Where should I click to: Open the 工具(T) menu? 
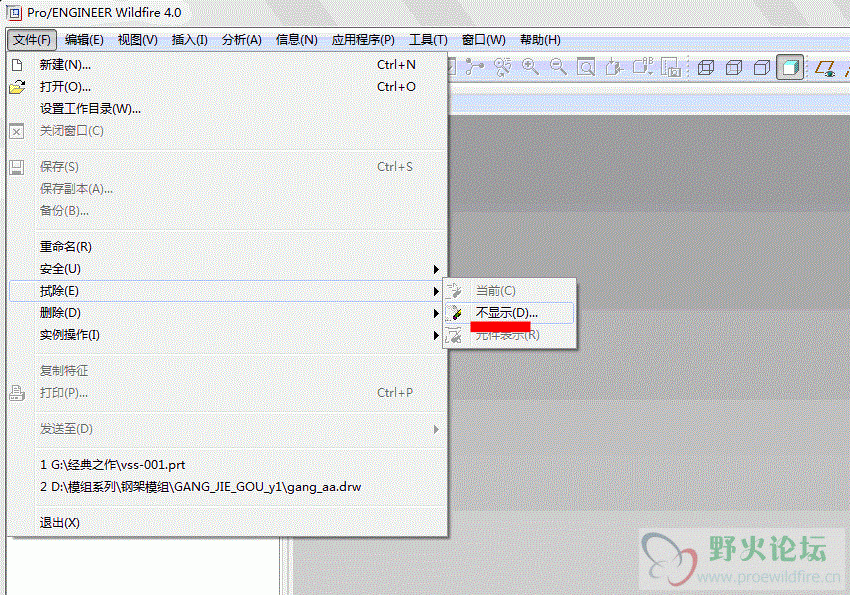(x=428, y=40)
